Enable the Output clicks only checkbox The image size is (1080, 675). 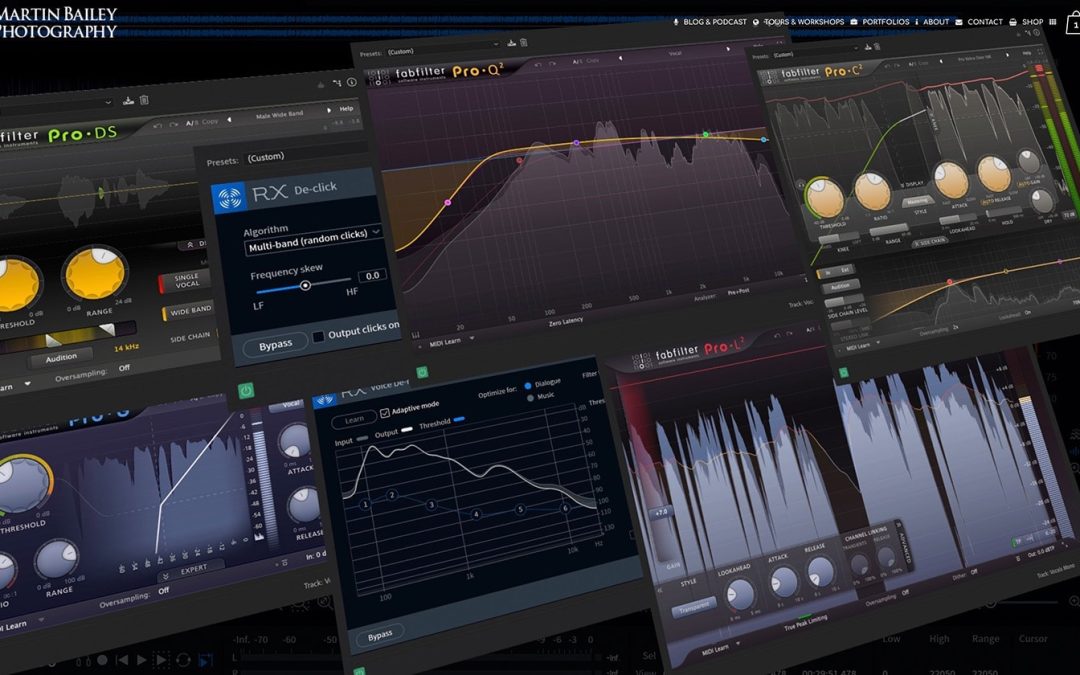pos(318,336)
